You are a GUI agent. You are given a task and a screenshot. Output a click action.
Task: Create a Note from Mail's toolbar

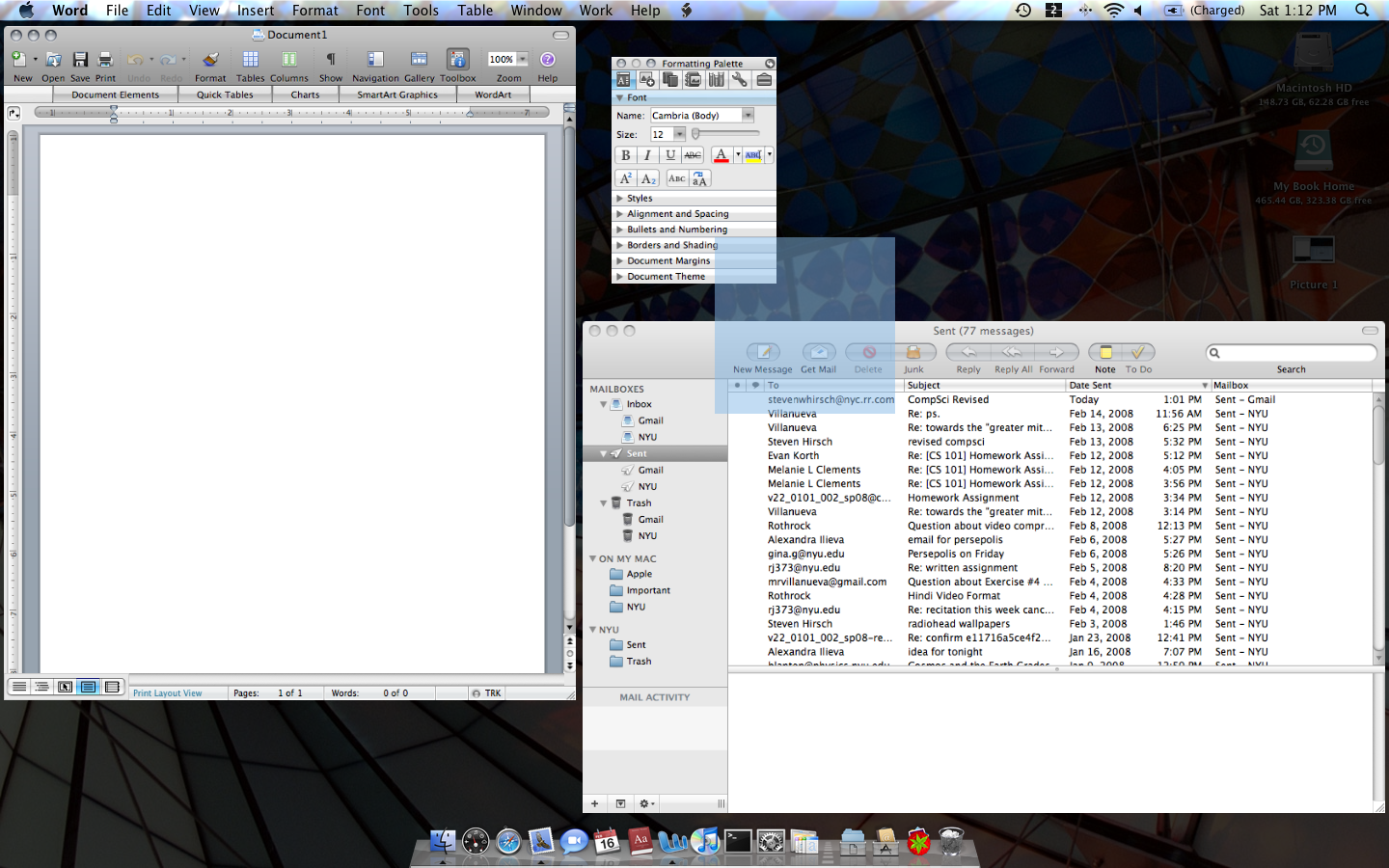pos(1105,352)
